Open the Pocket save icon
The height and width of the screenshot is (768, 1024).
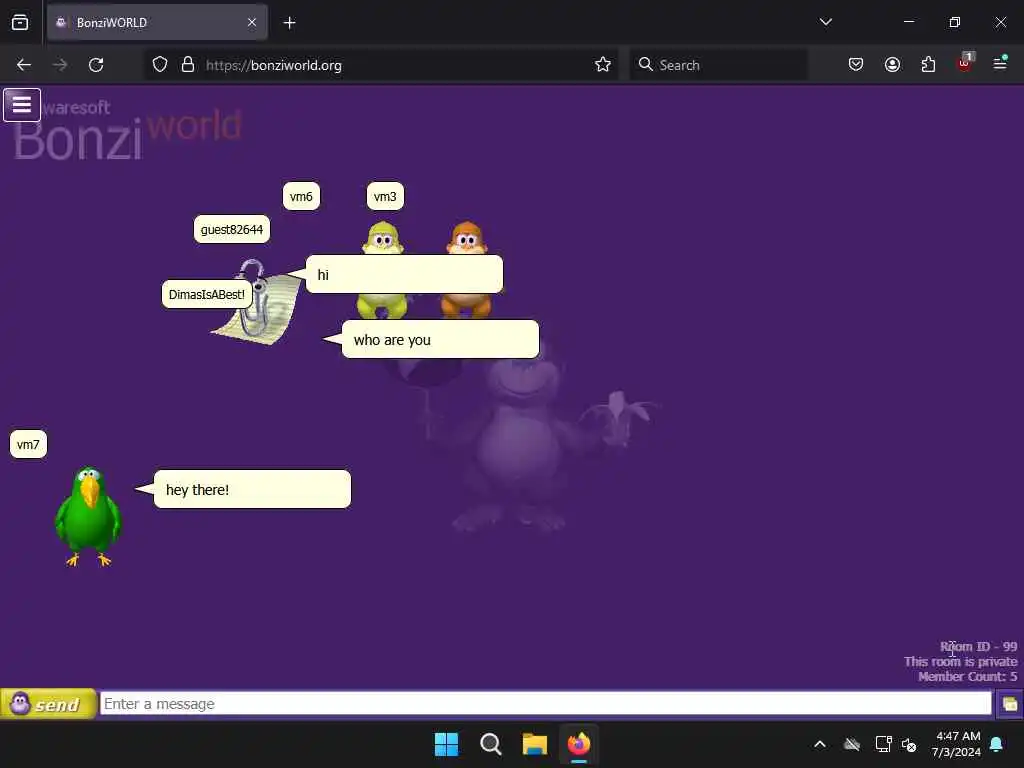coord(856,65)
